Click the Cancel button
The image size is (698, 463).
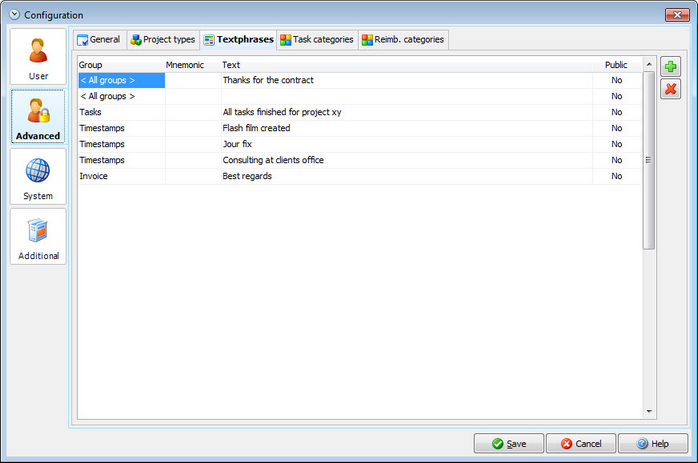pyautogui.click(x=581, y=443)
